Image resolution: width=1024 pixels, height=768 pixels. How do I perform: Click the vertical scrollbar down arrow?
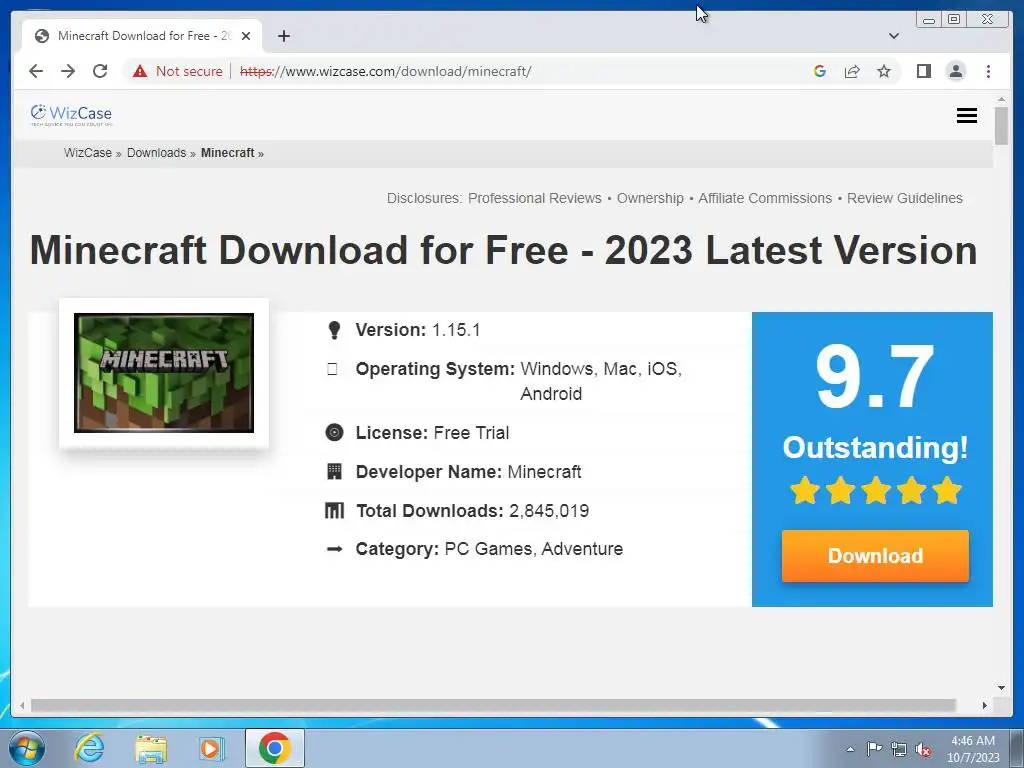[x=1002, y=687]
